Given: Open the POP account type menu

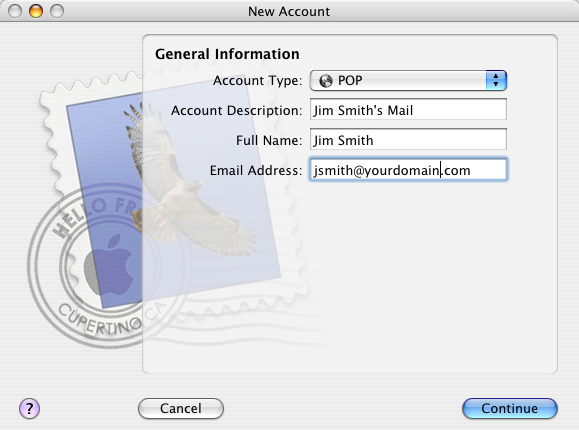Looking at the screenshot, I should [x=408, y=80].
